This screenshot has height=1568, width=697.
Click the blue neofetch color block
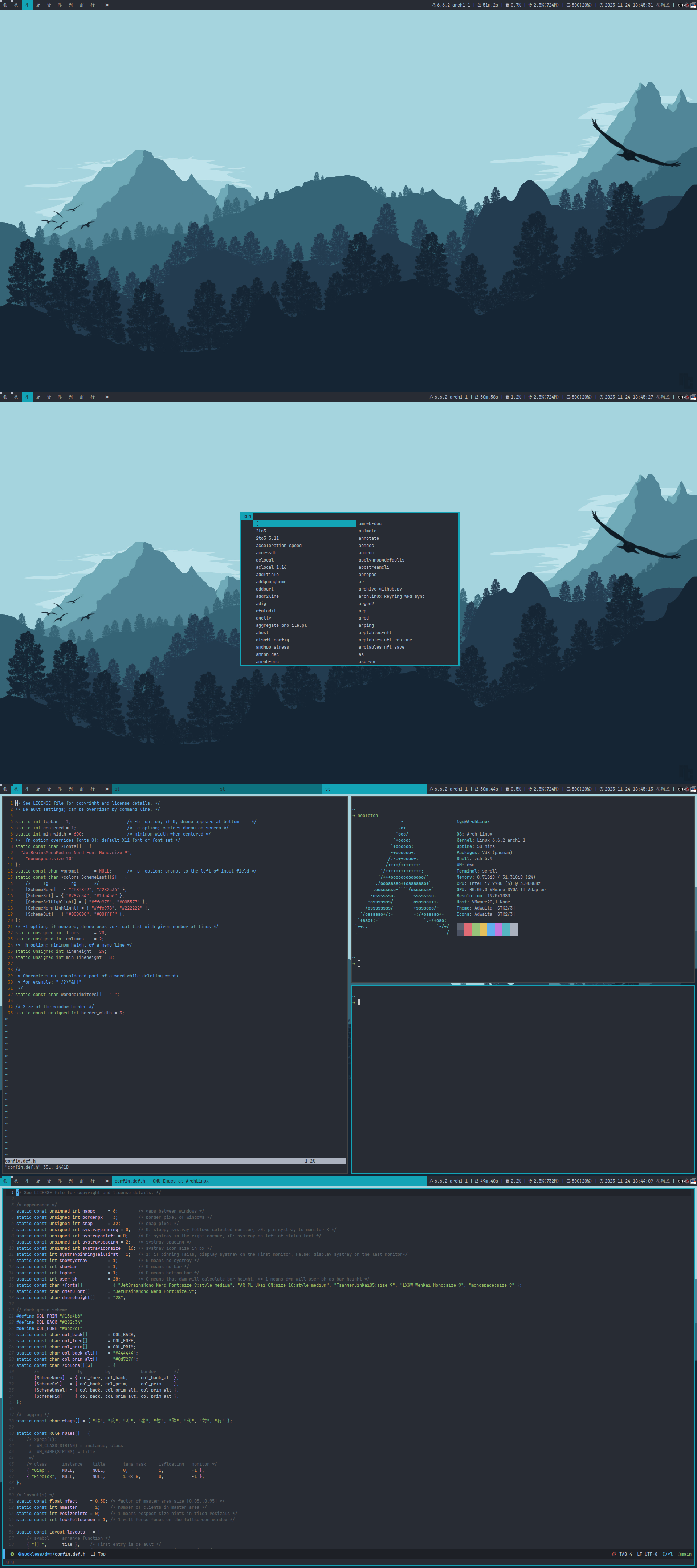(491, 930)
